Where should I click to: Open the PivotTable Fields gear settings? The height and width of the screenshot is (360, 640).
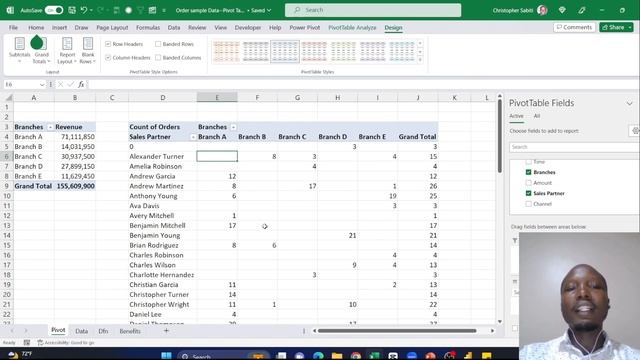tap(635, 131)
